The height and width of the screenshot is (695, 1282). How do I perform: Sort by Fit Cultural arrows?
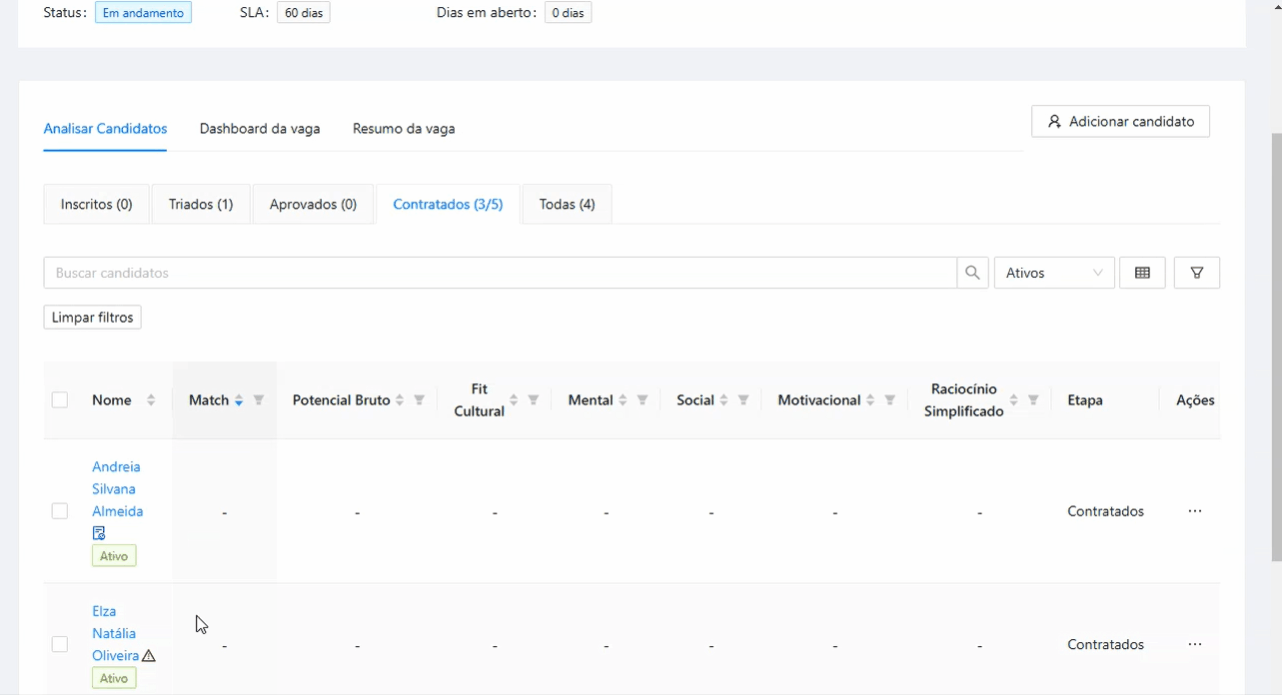tap(514, 400)
